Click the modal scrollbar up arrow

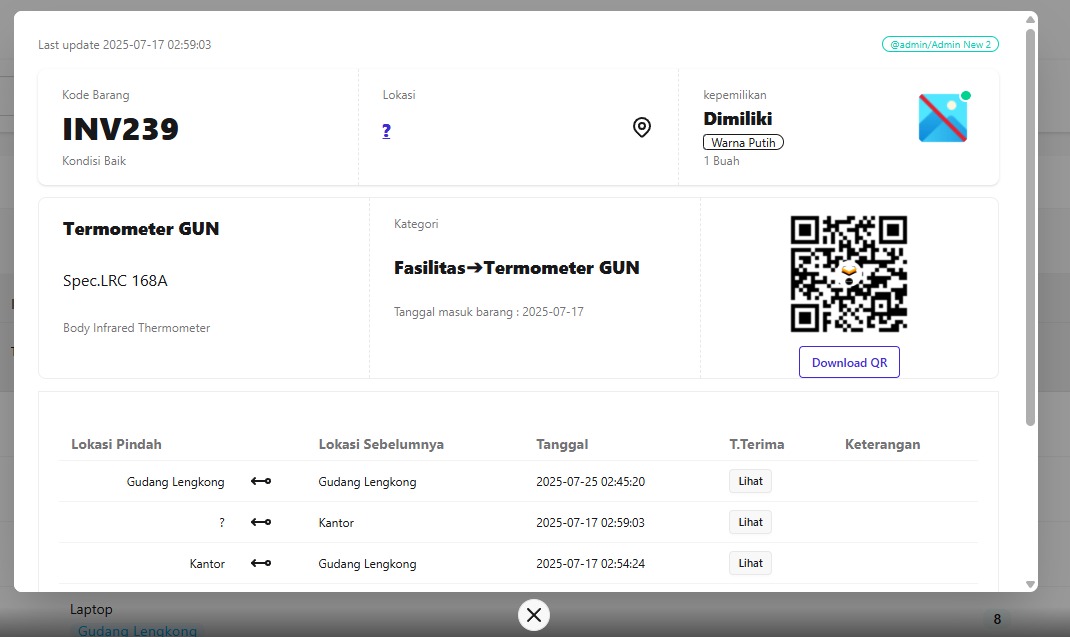(1030, 19)
